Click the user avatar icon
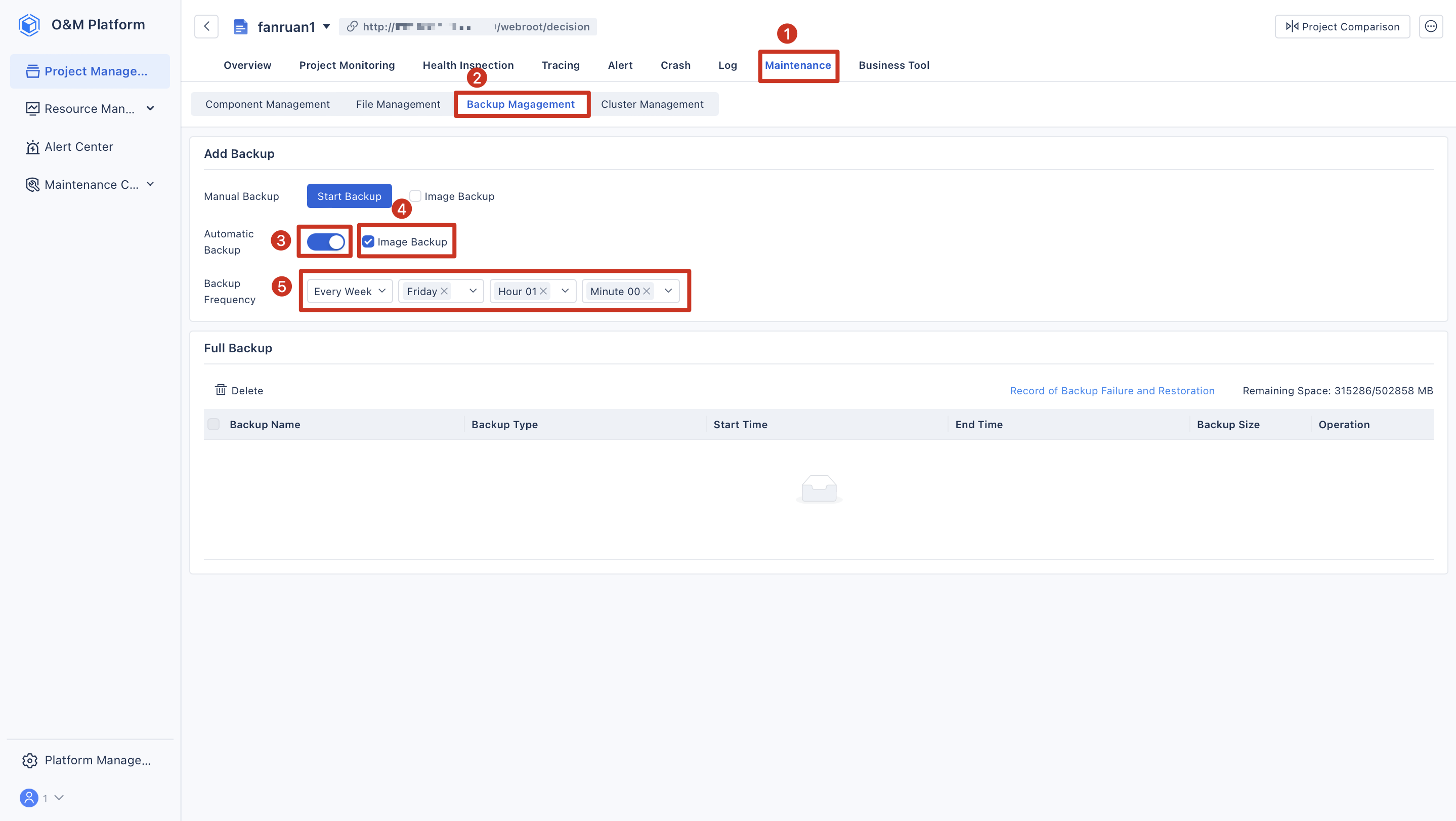 29,798
